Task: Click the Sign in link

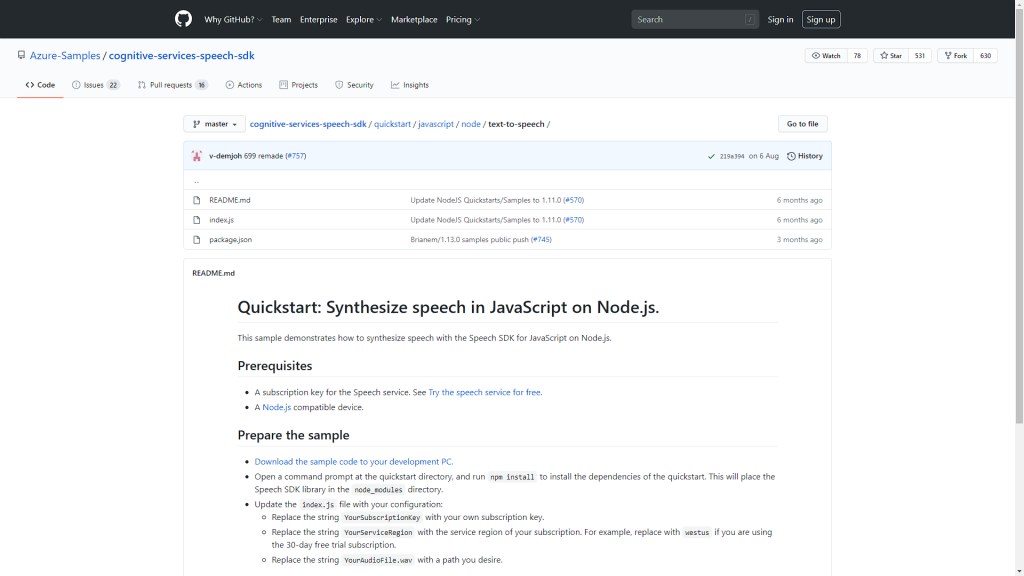Action: coord(780,20)
